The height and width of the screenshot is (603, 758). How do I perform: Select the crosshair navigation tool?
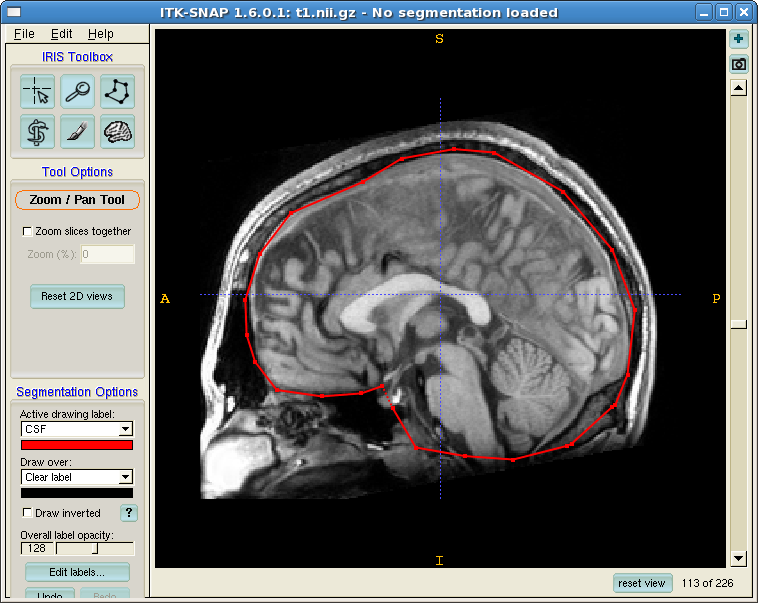pyautogui.click(x=37, y=92)
